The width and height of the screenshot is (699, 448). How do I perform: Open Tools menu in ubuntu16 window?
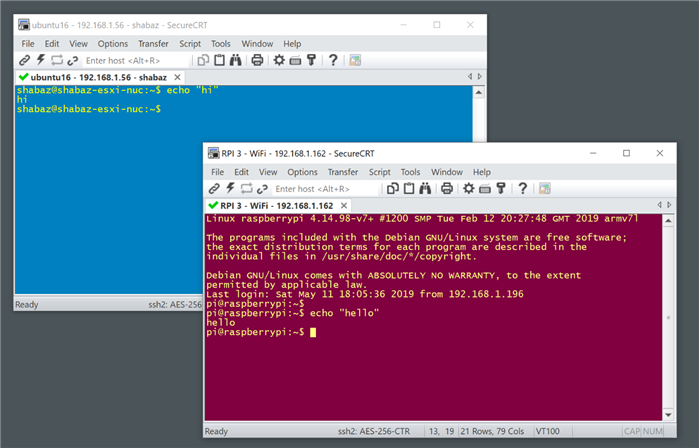pyautogui.click(x=221, y=44)
